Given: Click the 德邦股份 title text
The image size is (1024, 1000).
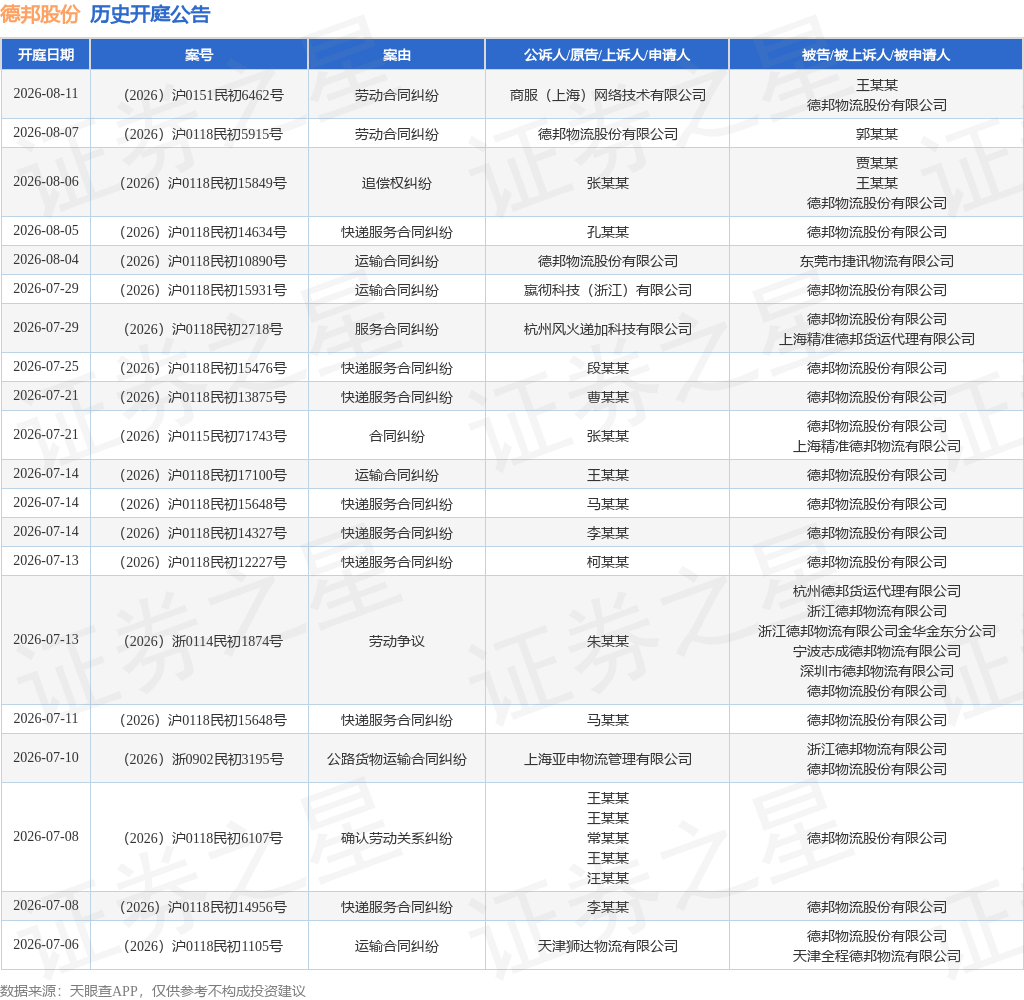Looking at the screenshot, I should 40,14.
